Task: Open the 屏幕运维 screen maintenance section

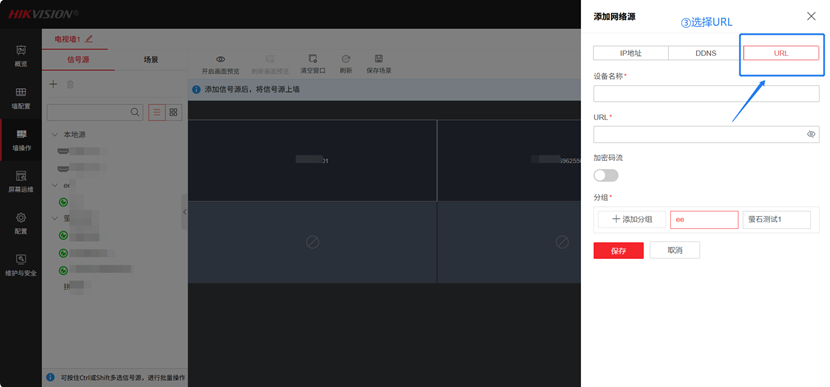Action: pyautogui.click(x=21, y=182)
